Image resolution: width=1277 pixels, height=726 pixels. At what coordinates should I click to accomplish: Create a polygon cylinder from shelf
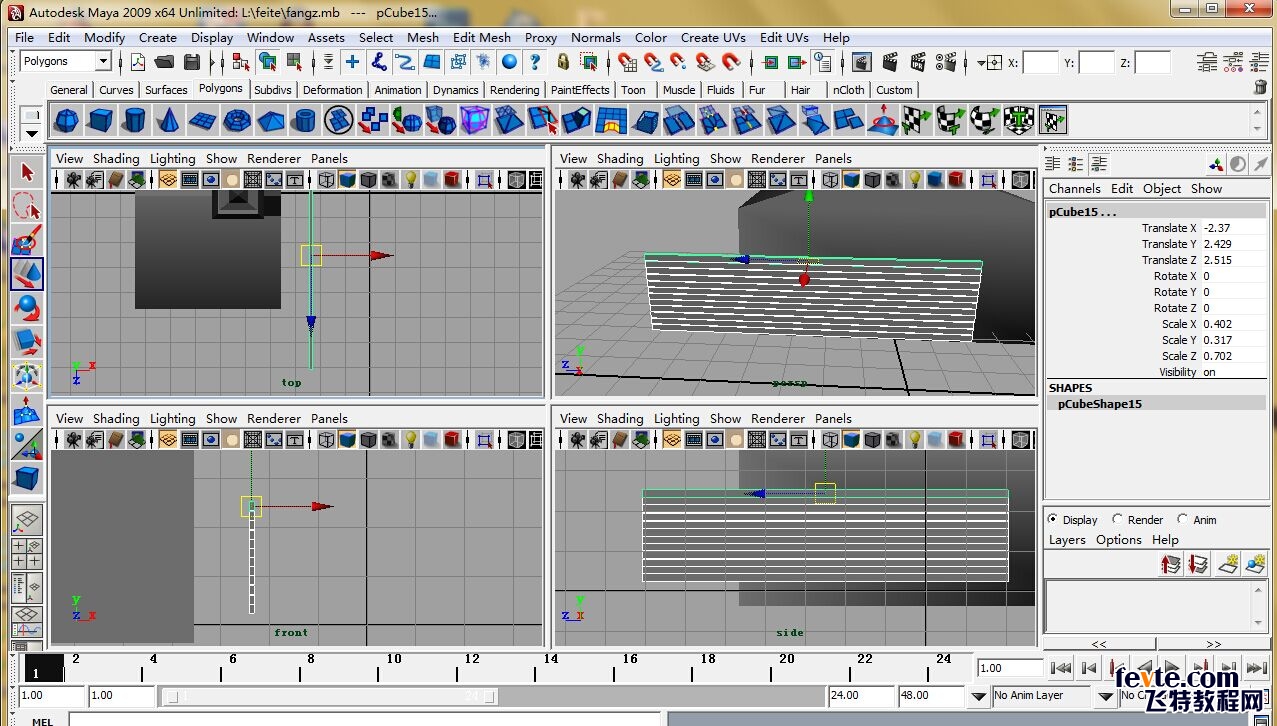pos(134,121)
